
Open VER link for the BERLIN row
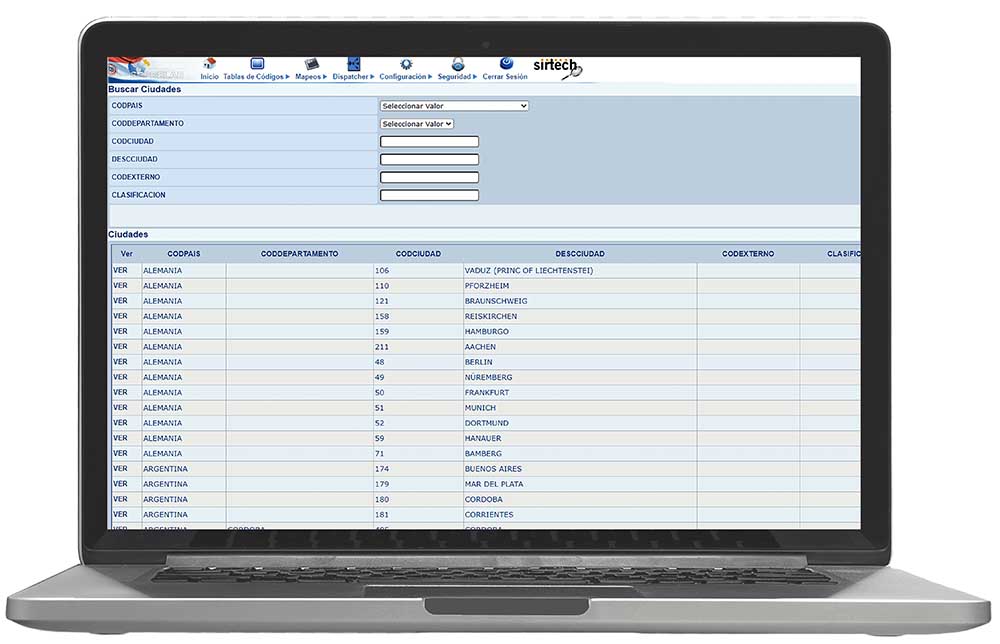pyautogui.click(x=120, y=362)
